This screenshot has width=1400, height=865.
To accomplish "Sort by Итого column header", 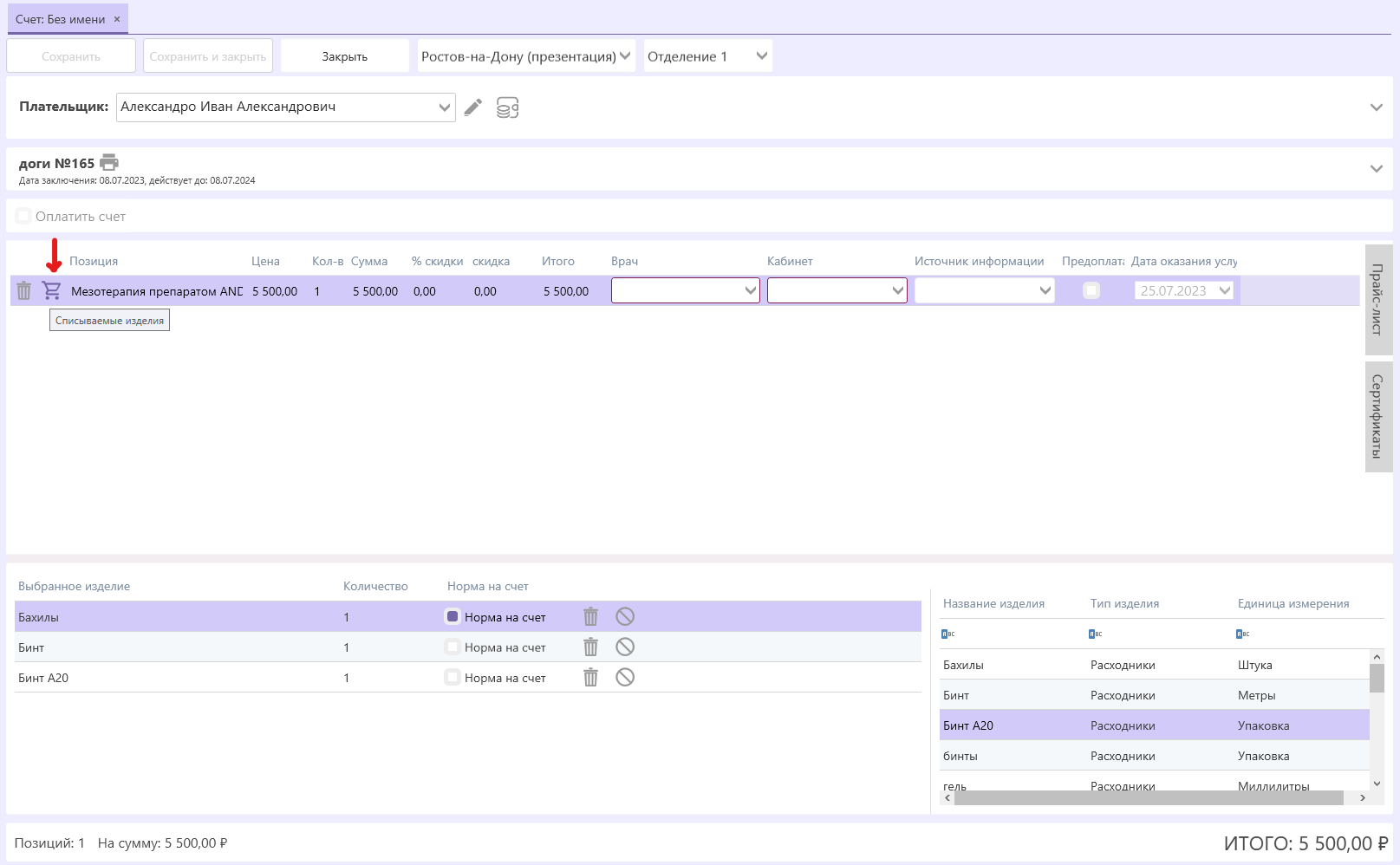I will tap(558, 261).
